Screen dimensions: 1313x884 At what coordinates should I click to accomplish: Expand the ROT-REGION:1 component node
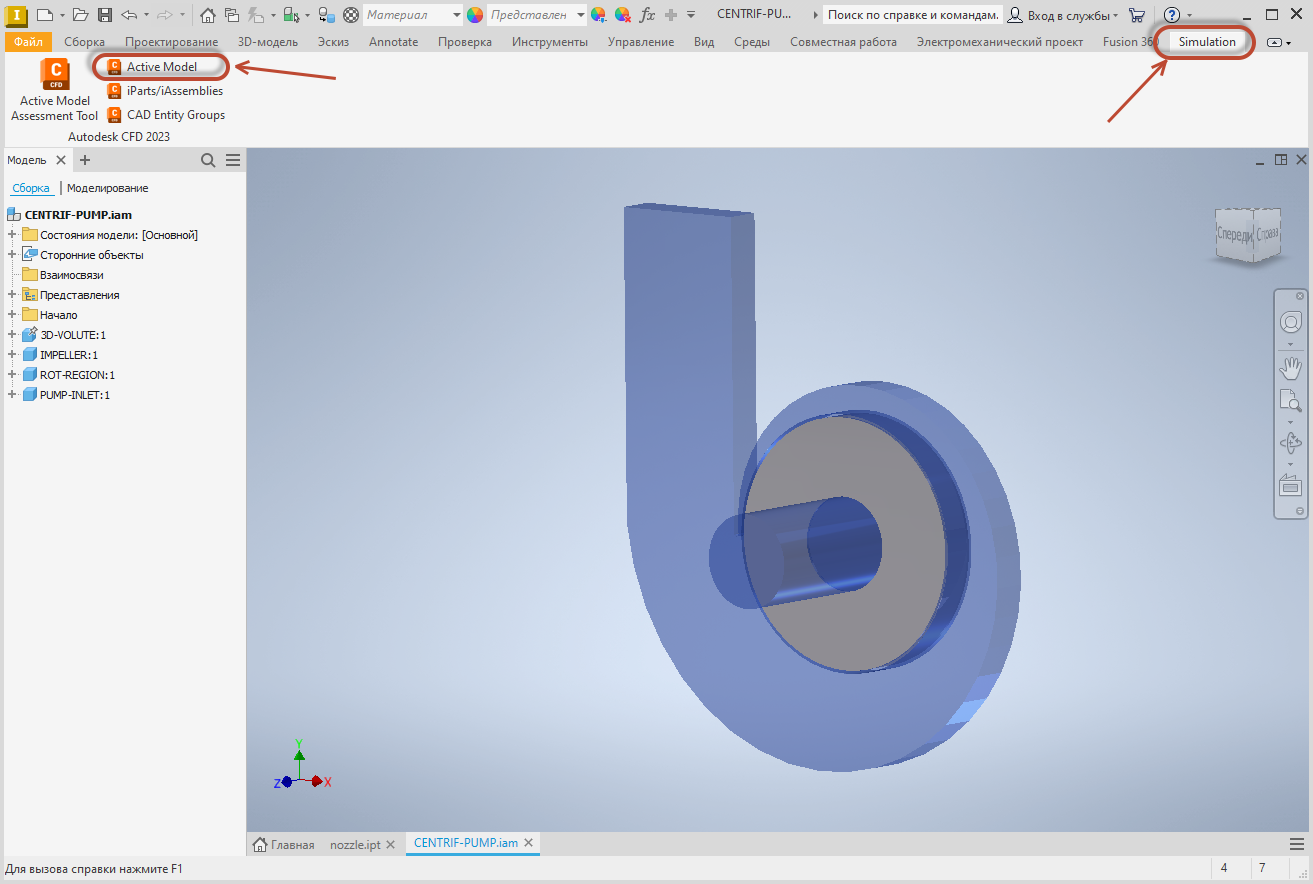pos(12,375)
